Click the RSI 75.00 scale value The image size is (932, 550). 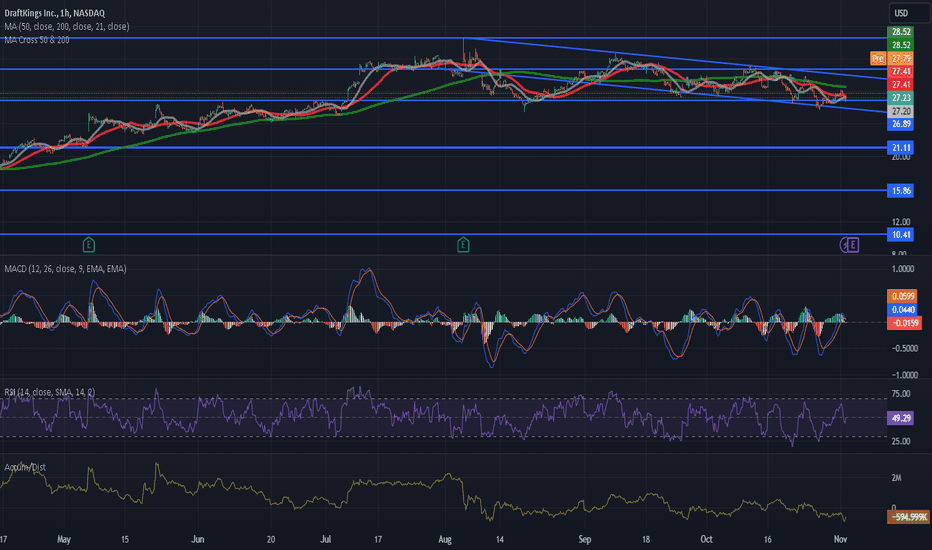coord(900,394)
